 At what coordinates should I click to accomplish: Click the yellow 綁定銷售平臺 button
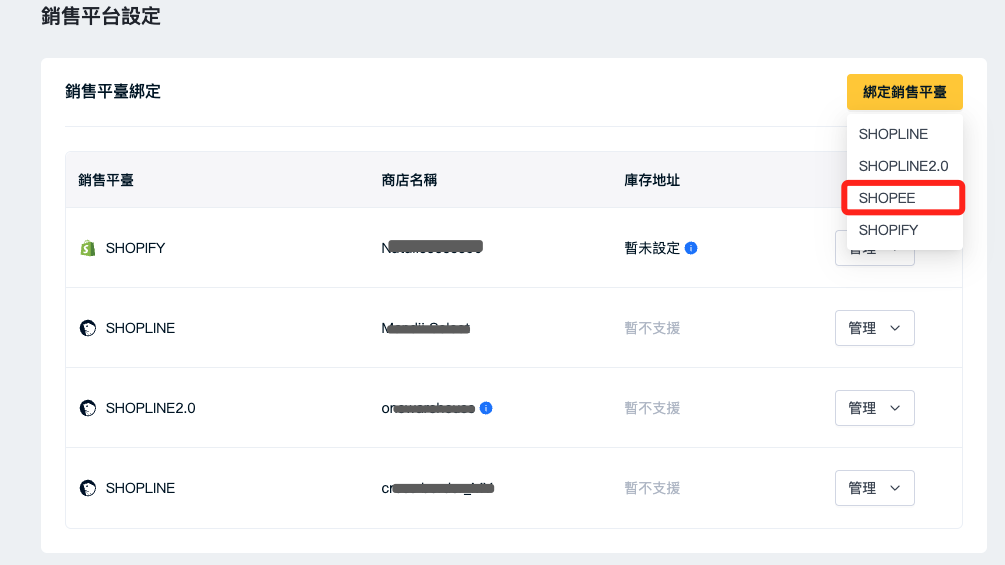pyautogui.click(x=904, y=92)
